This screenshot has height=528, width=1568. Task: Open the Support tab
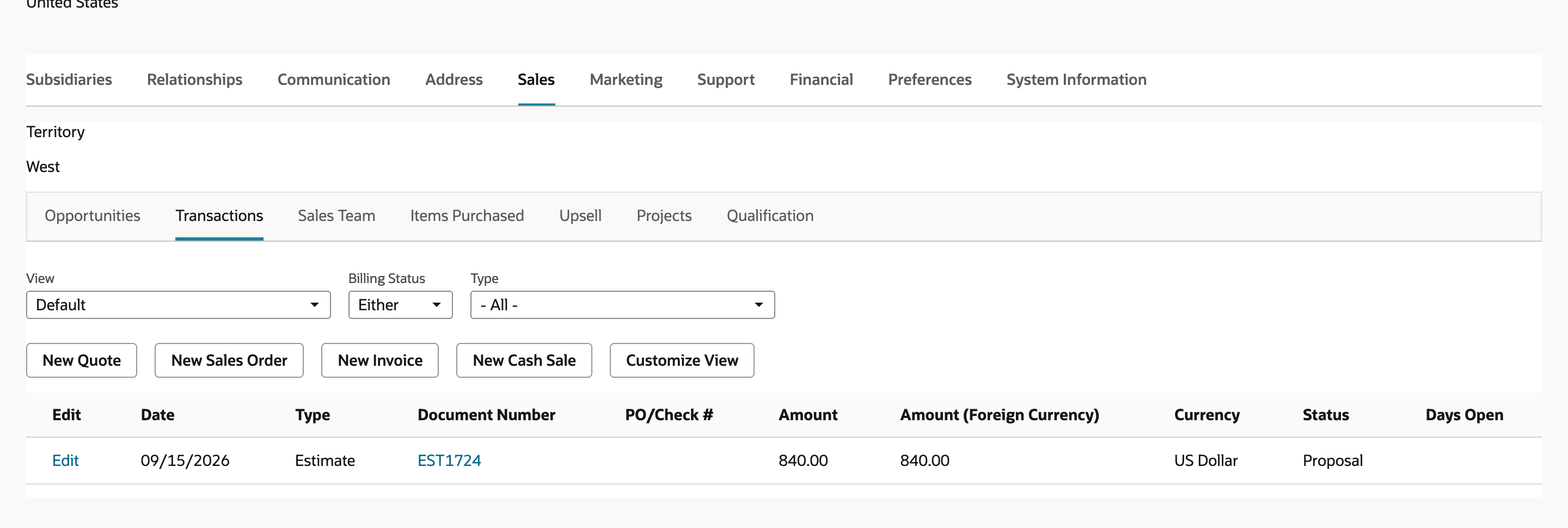click(x=726, y=79)
